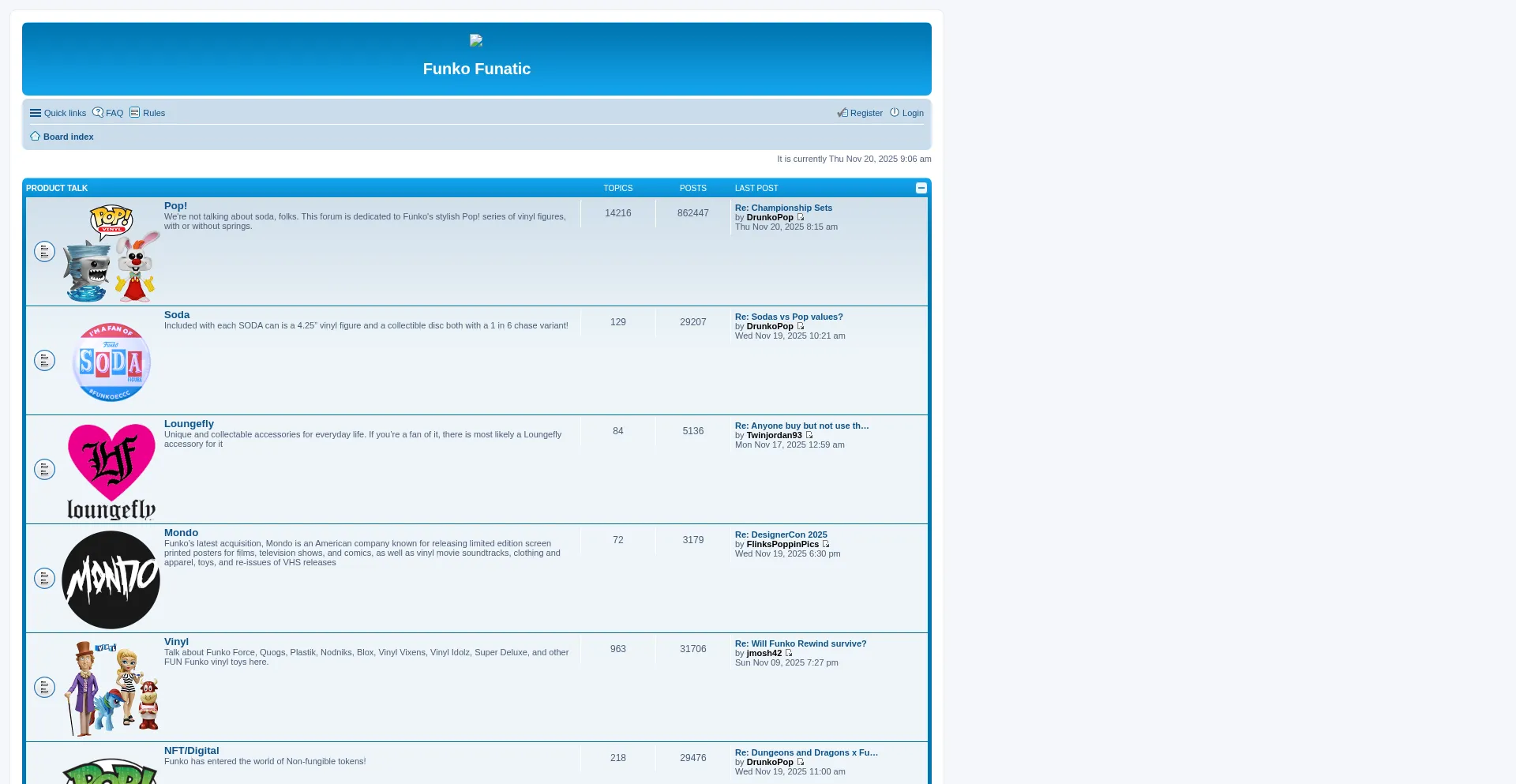View latest post icon by FlinksPoppinPics
Screen dimensions: 1516x784
[x=826, y=544]
